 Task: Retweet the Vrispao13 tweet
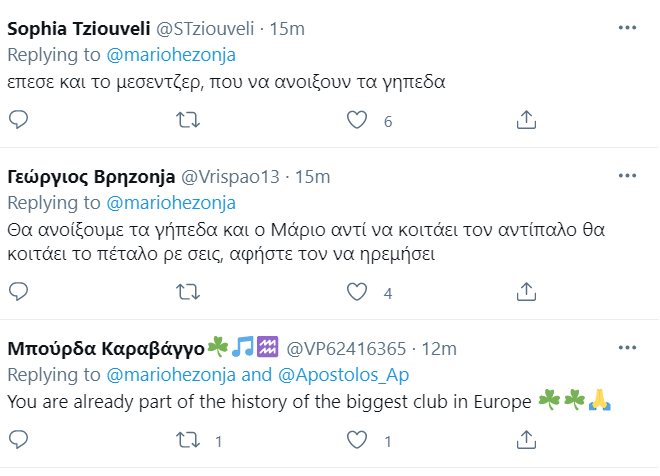pos(187,292)
